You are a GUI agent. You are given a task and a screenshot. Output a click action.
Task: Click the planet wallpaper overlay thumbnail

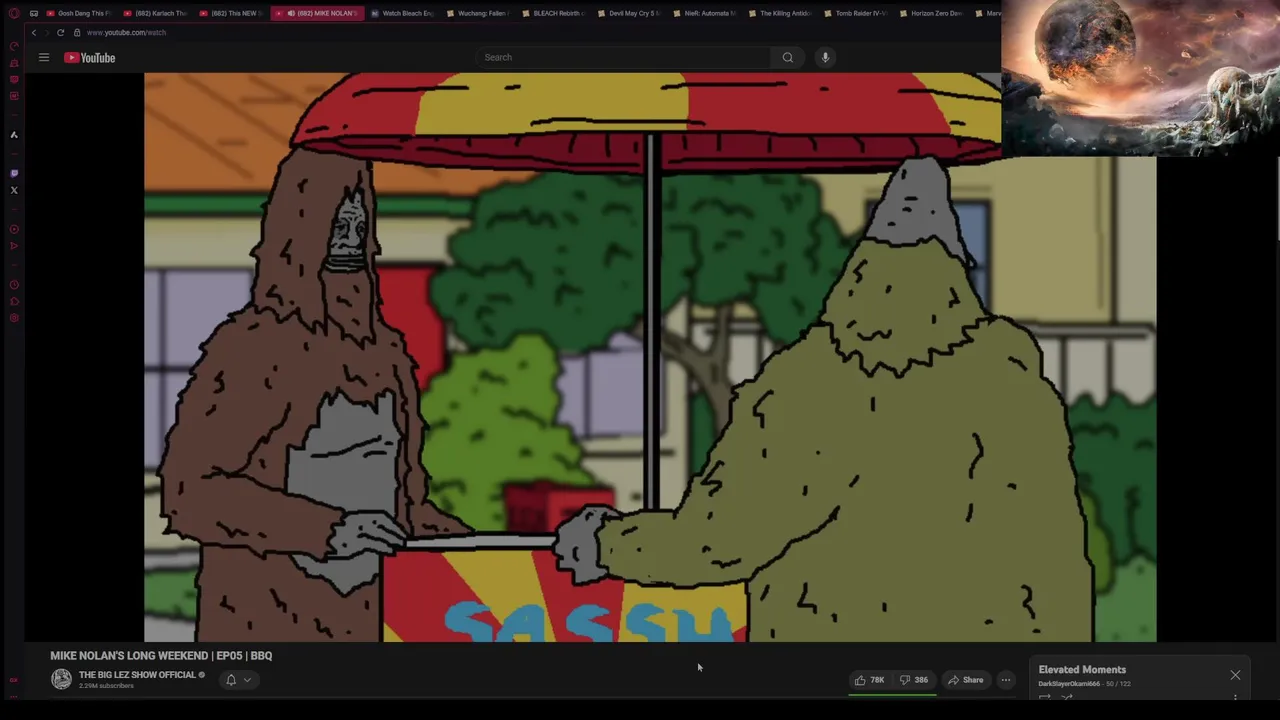click(x=1140, y=78)
